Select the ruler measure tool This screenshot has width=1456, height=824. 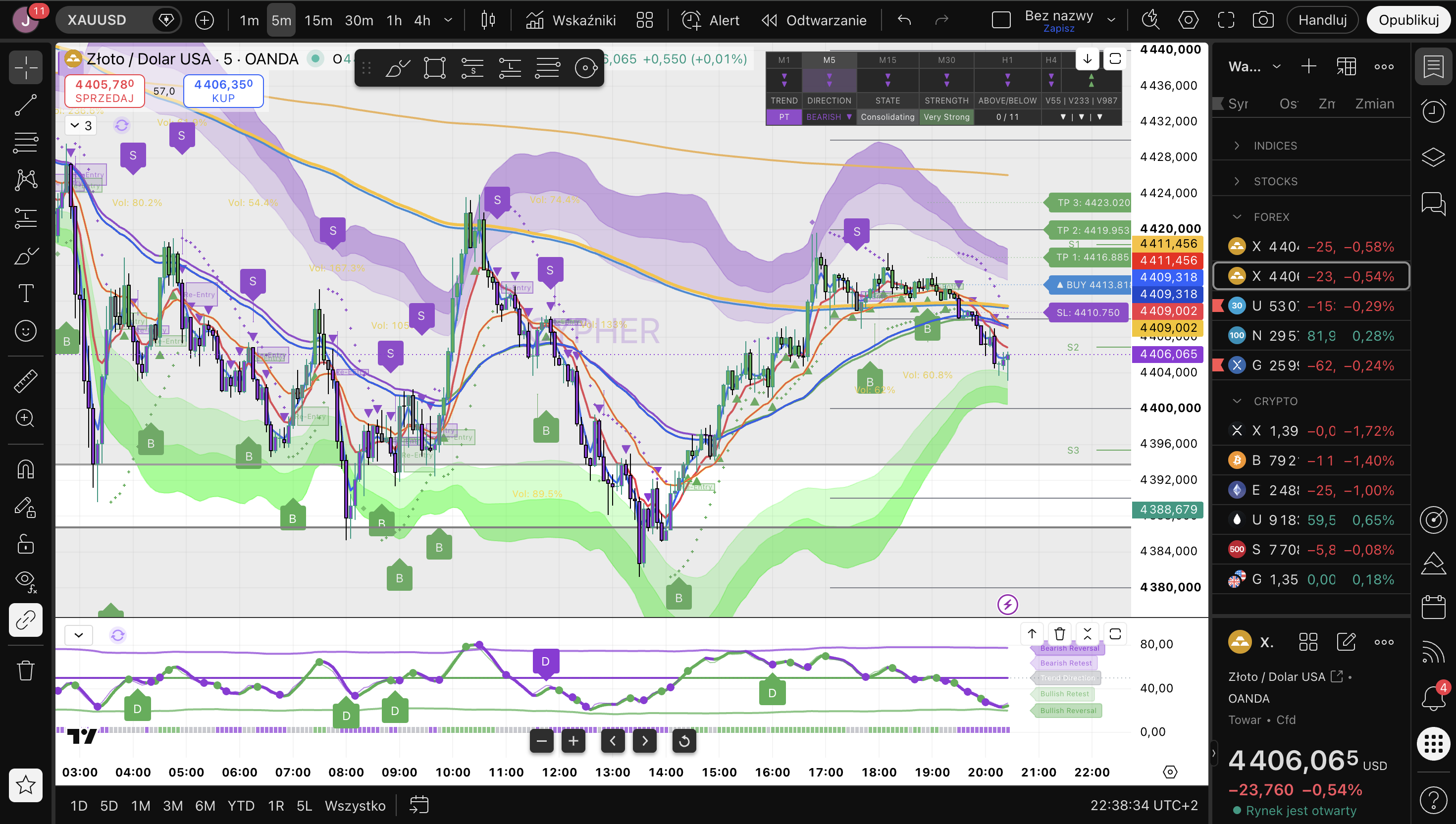tap(25, 381)
